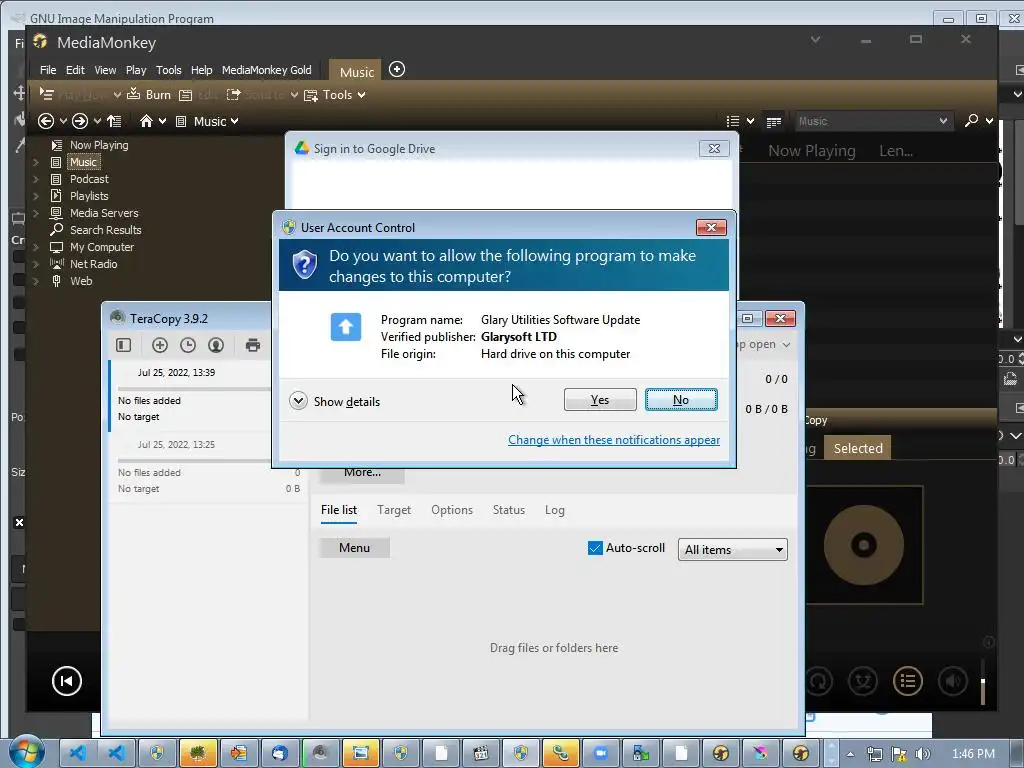Select Music in the MediaMonkey tree
This screenshot has width=1024, height=768.
[83, 162]
